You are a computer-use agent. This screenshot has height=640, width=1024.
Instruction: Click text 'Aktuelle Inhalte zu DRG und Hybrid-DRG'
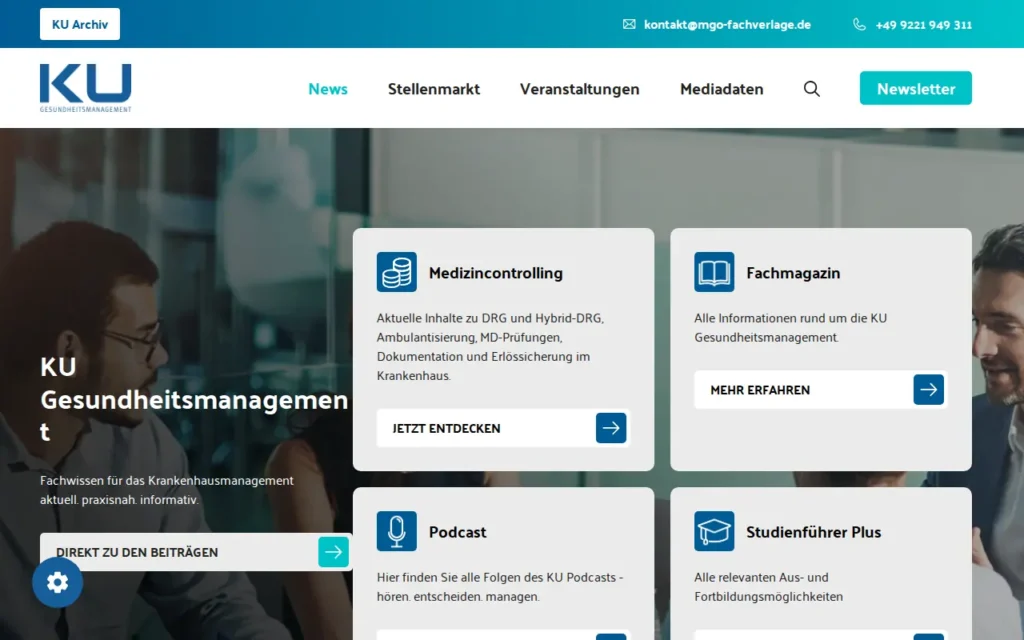click(x=490, y=318)
